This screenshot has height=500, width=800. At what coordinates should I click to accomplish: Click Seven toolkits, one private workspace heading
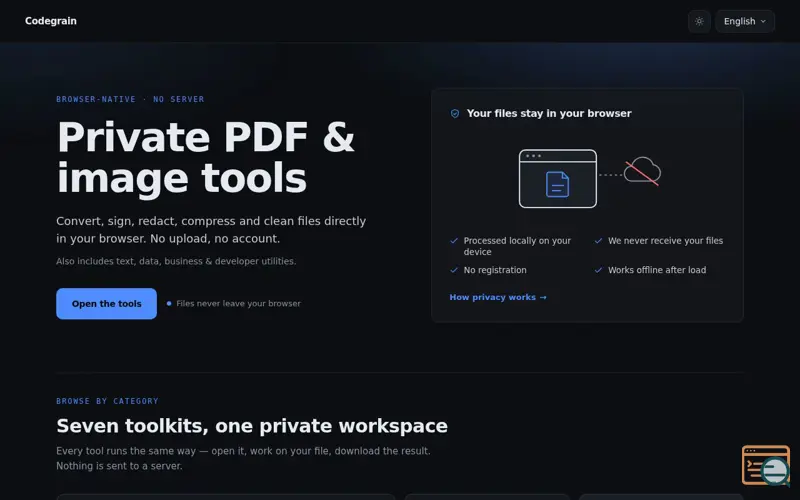click(252, 426)
